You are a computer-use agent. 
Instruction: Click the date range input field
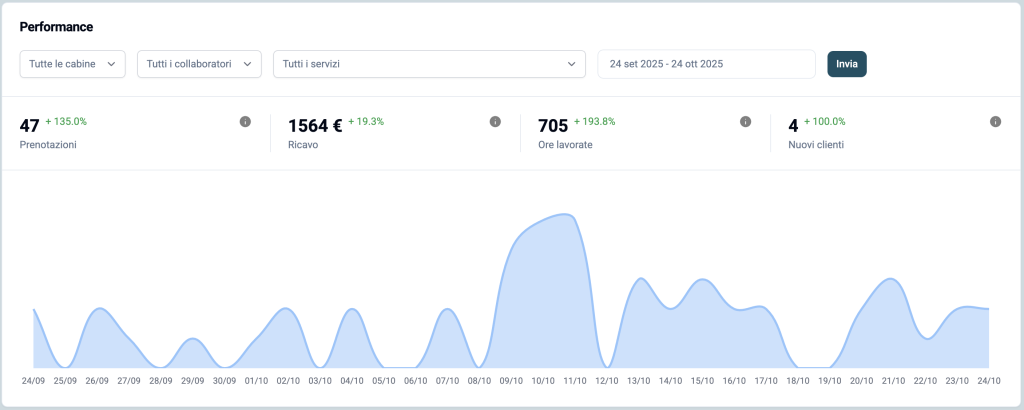pos(706,64)
